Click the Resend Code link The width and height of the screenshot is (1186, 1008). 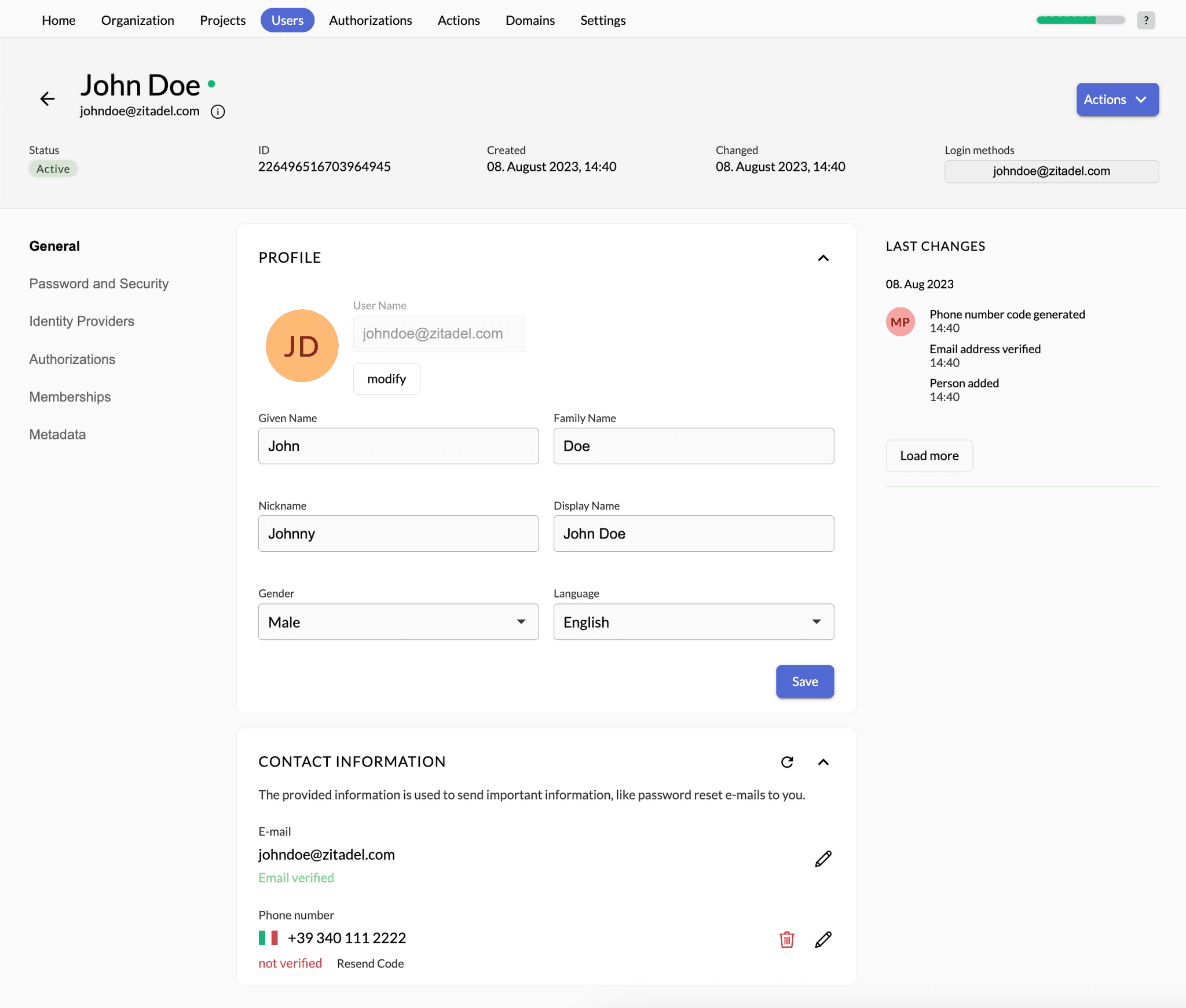370,963
